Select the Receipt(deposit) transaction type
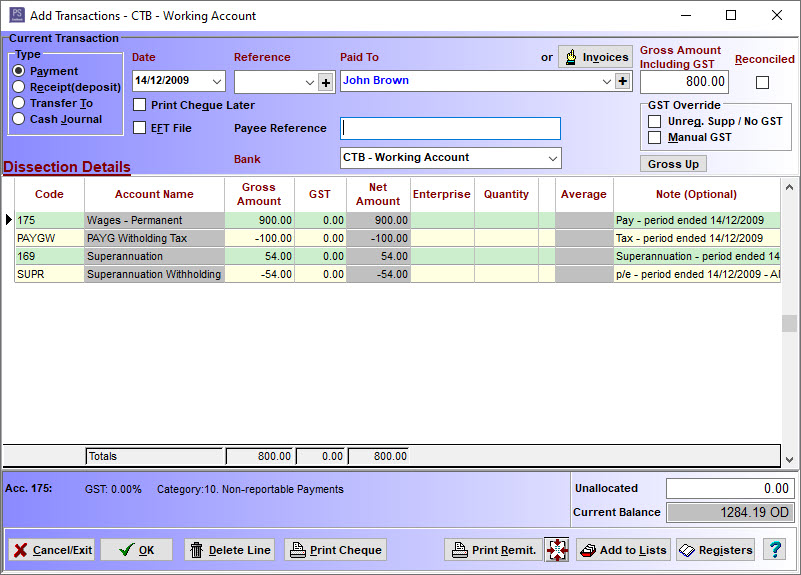The width and height of the screenshot is (801, 575). click(19, 87)
